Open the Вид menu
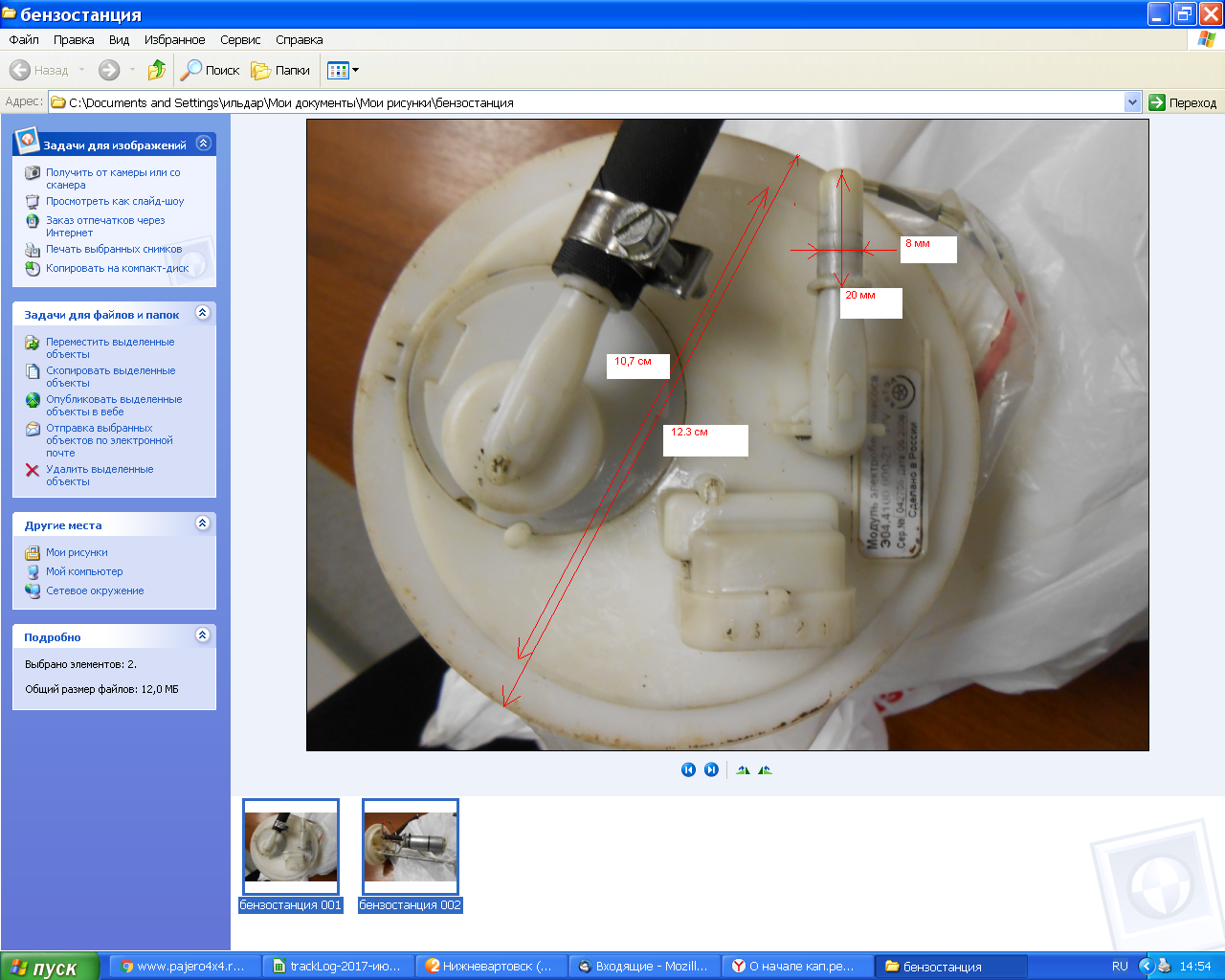Screen dimensions: 1225x980 coord(119,40)
